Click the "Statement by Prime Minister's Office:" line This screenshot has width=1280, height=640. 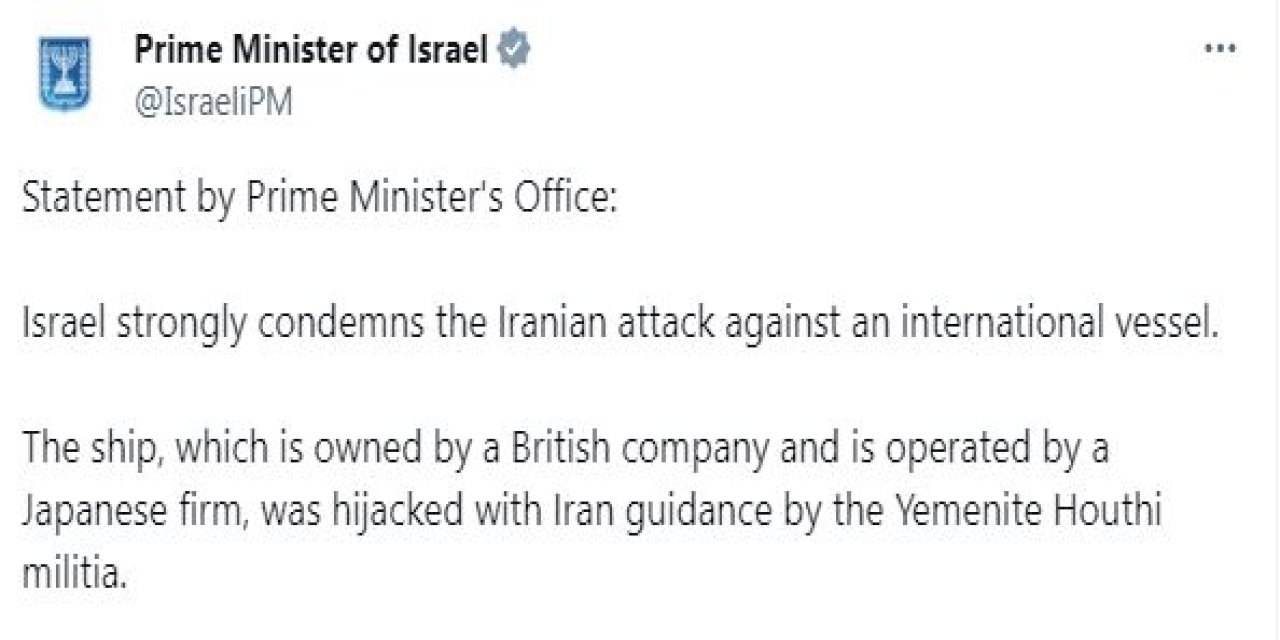pos(320,199)
